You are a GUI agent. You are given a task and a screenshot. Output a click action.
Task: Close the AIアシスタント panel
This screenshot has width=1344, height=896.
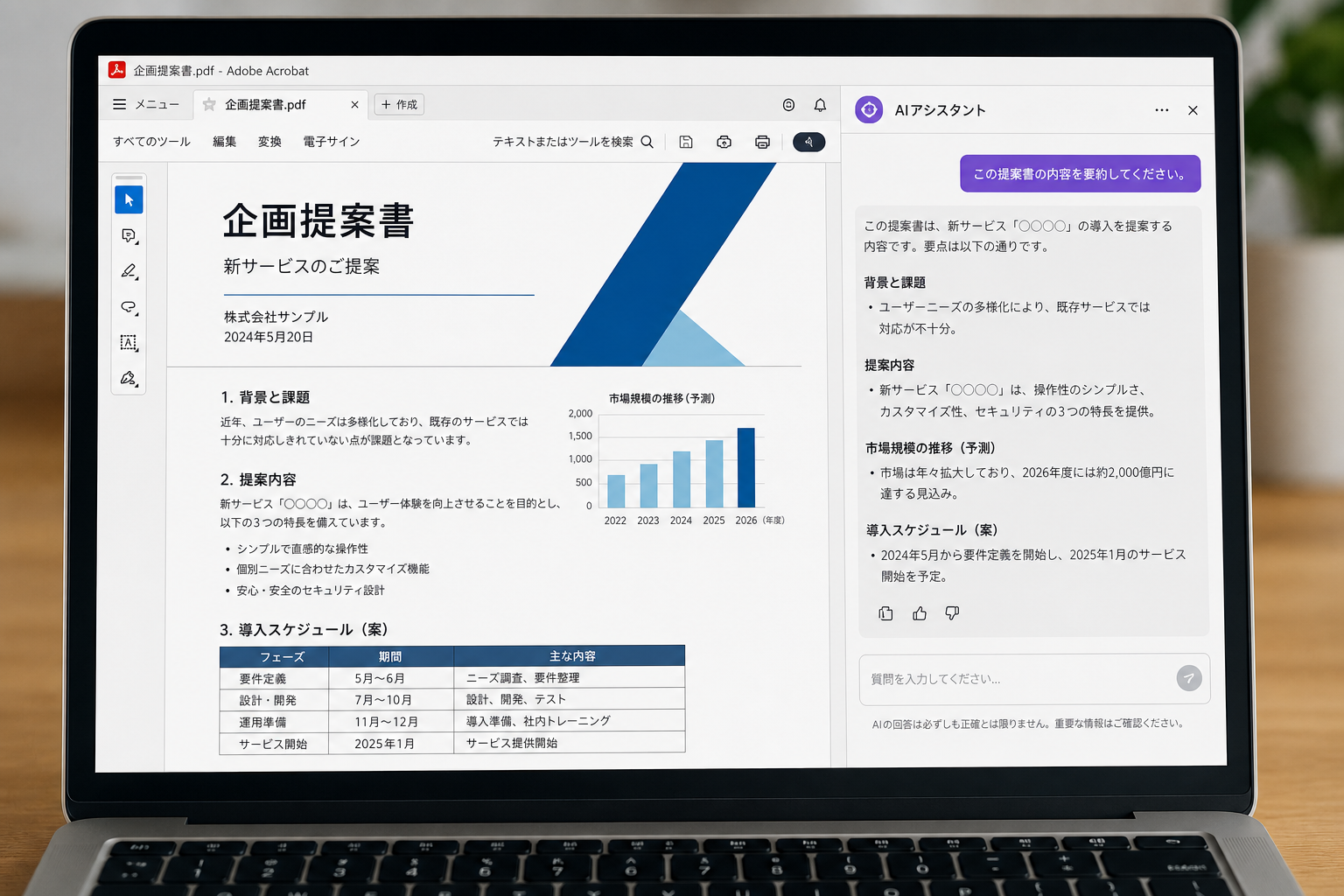click(x=1193, y=110)
